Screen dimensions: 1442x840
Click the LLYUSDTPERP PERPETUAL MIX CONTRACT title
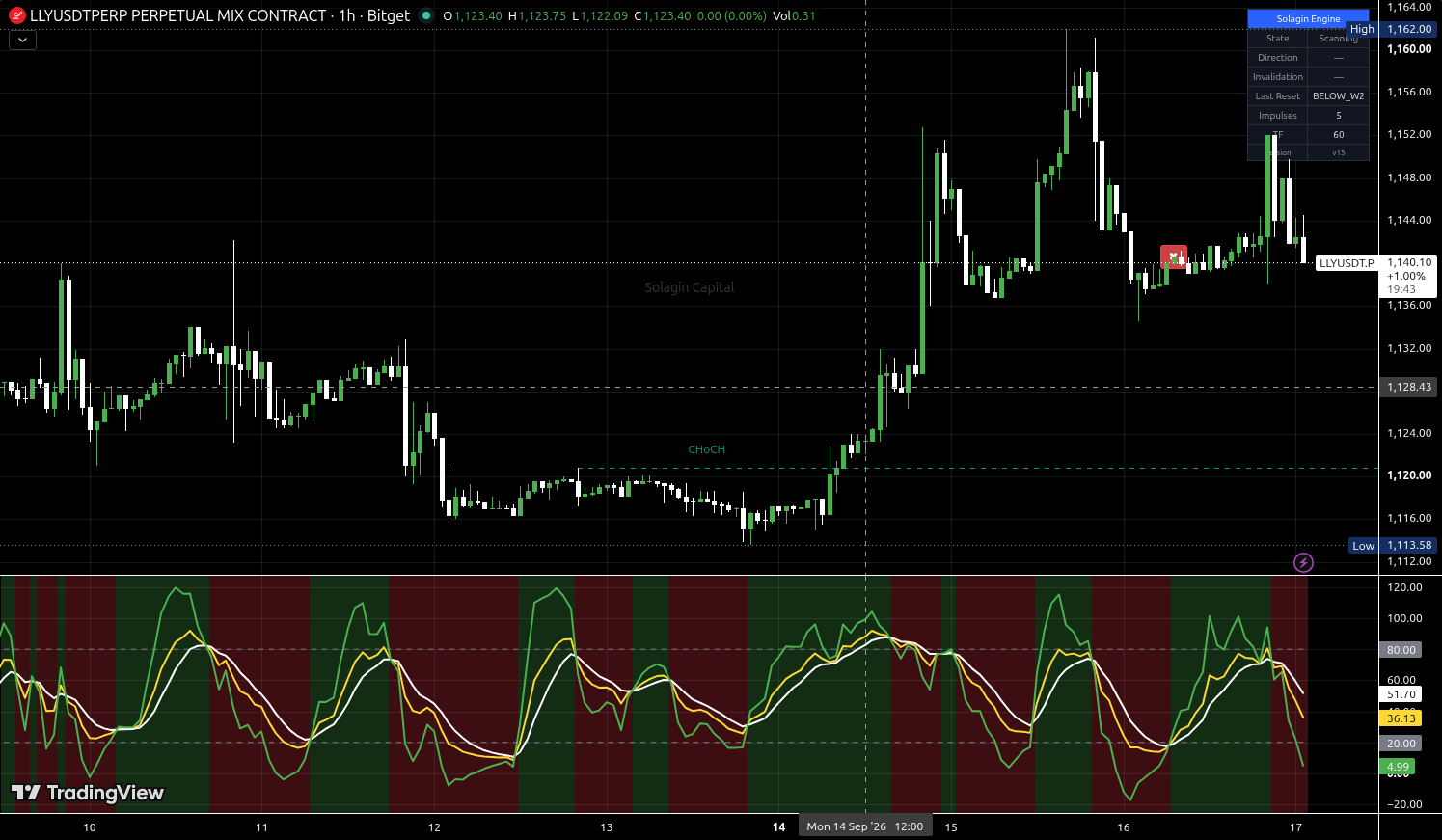178,15
